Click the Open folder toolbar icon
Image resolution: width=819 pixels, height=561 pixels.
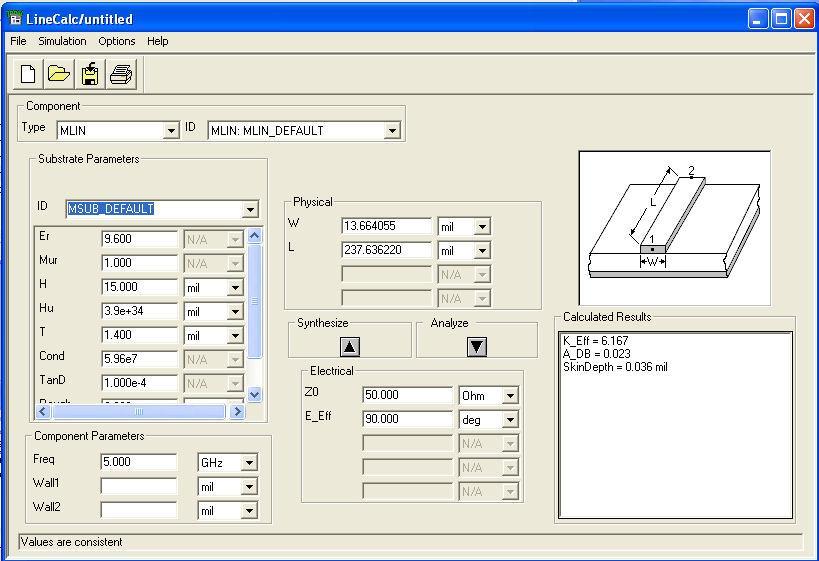58,74
